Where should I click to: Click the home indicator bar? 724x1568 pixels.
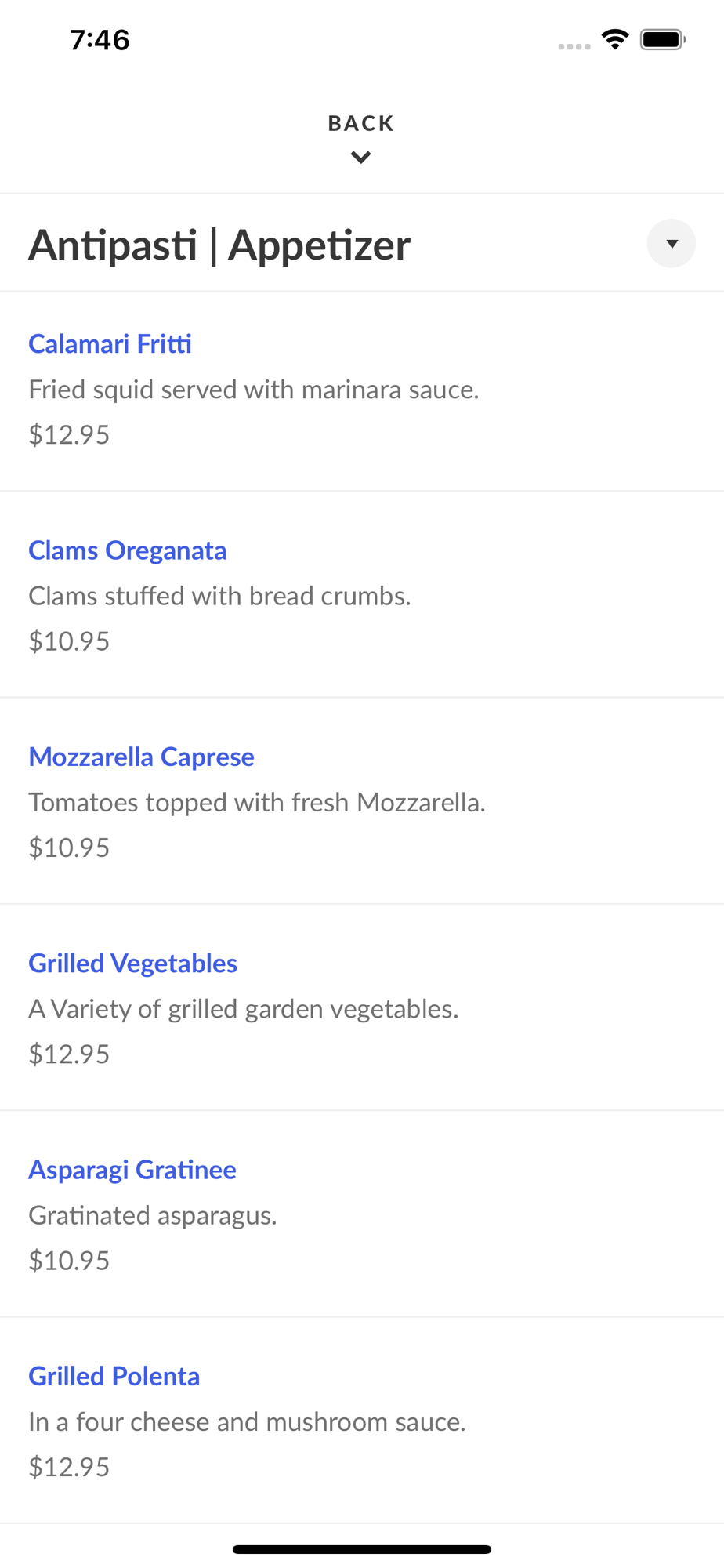361,1549
